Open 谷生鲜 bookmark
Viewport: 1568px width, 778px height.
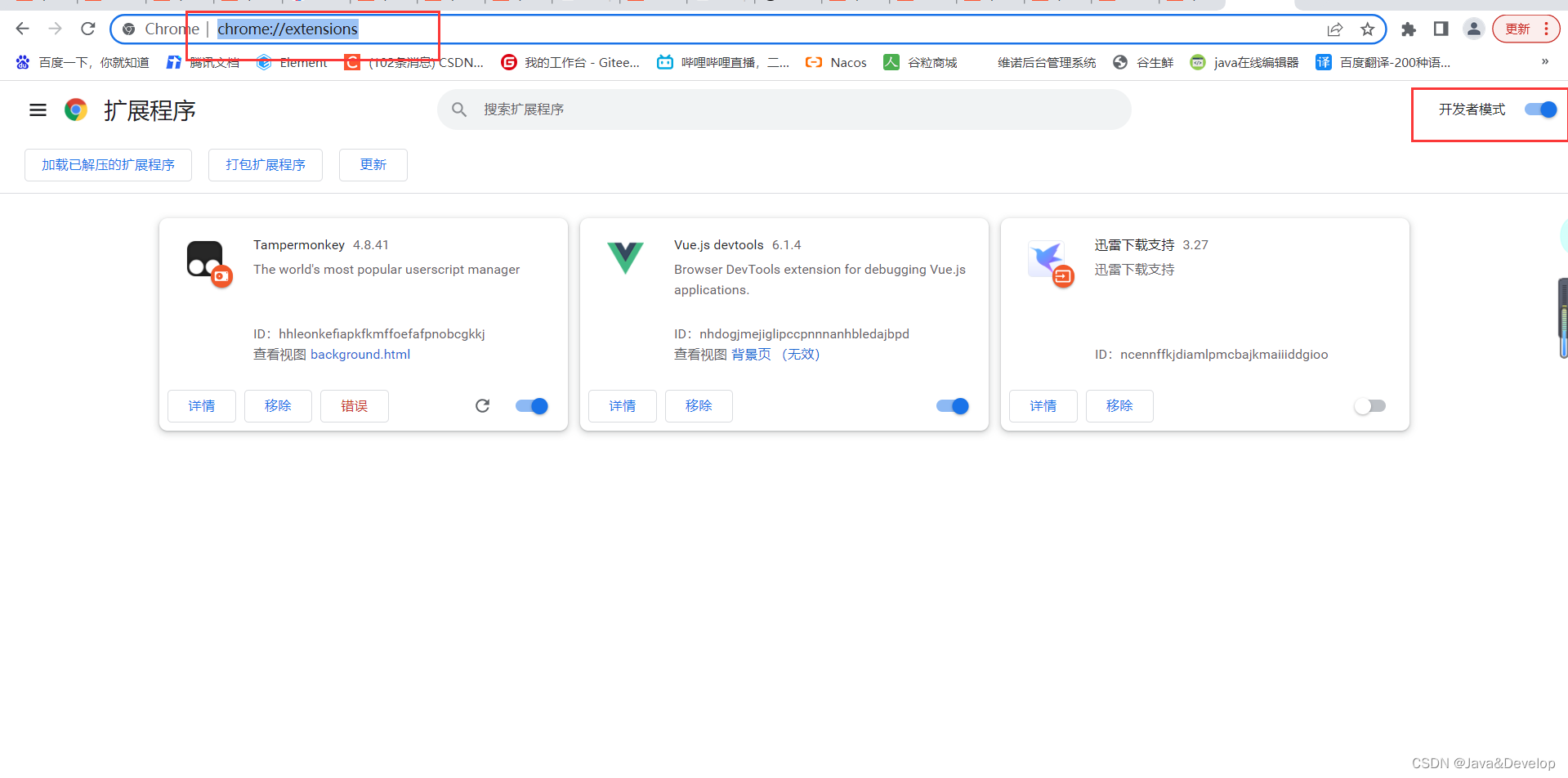1144,63
